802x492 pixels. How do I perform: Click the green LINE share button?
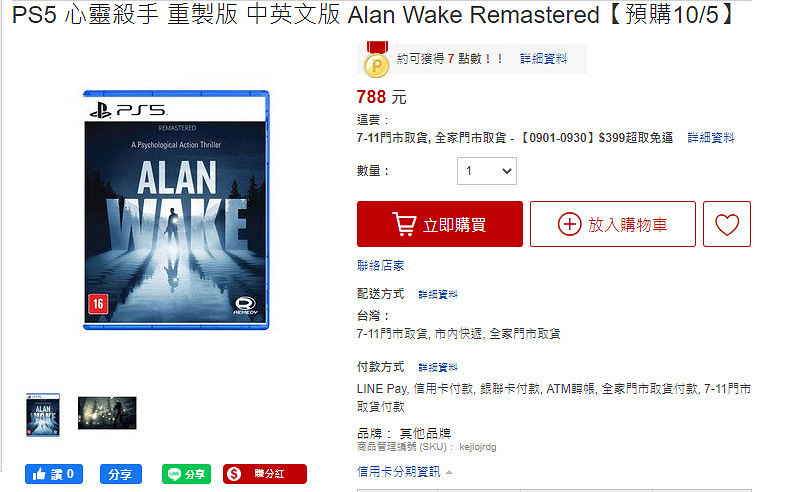pos(186,474)
